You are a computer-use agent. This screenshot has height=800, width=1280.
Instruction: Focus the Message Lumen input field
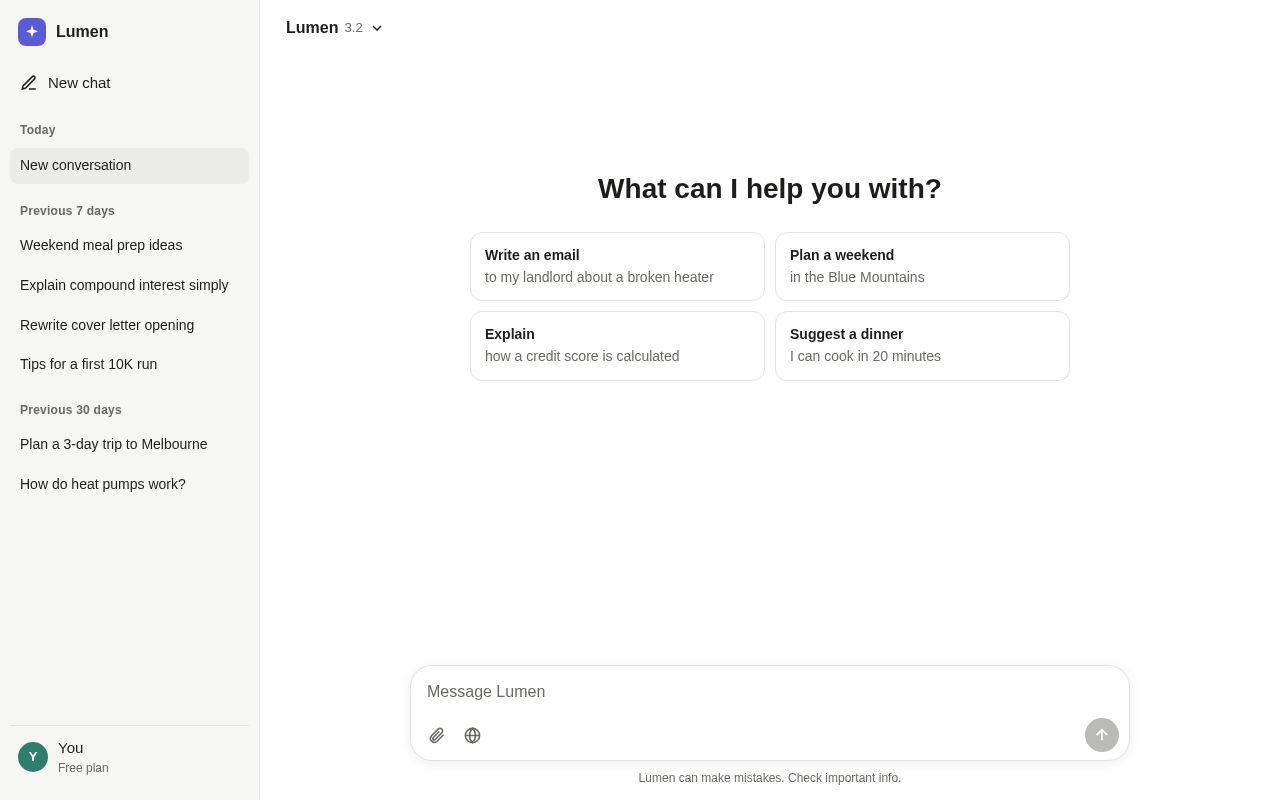click(x=770, y=692)
